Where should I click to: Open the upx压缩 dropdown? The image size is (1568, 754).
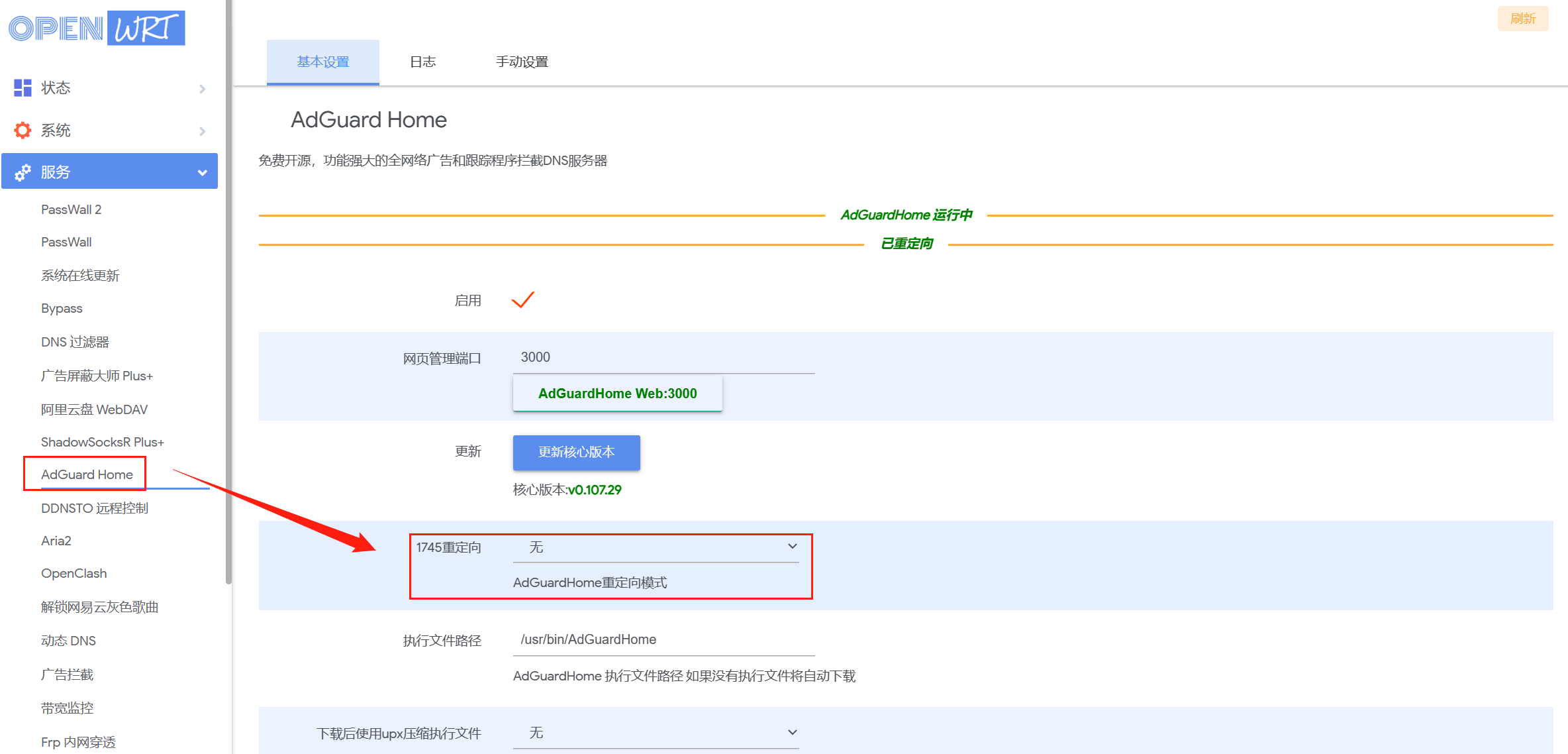pos(656,733)
